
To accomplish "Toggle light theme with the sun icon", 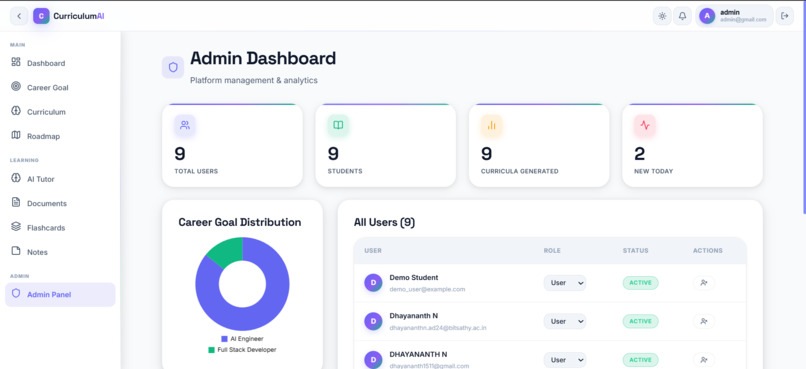I will (662, 16).
